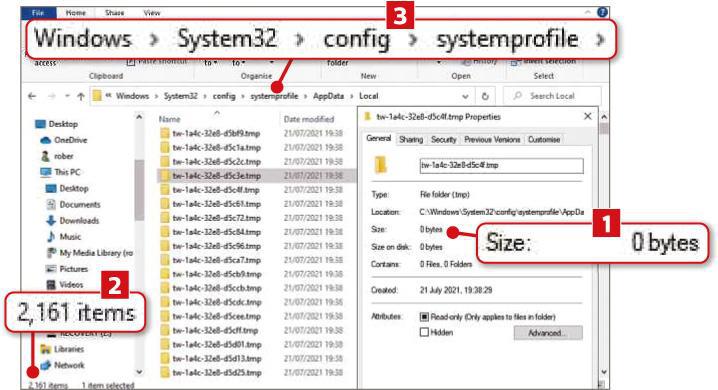Jump to AppData in address breadcrumb
The width and height of the screenshot is (718, 390).
point(328,96)
